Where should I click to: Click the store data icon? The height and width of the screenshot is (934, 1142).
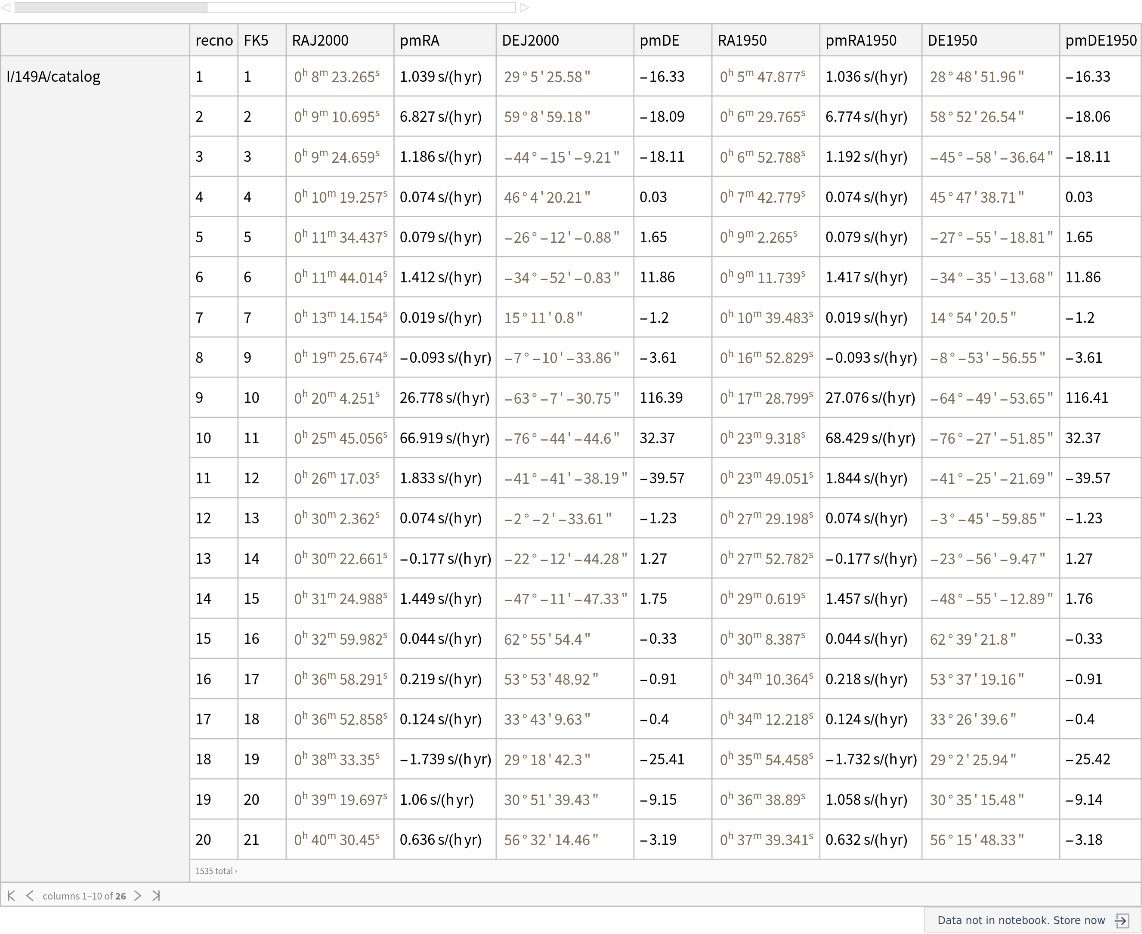(x=1121, y=920)
